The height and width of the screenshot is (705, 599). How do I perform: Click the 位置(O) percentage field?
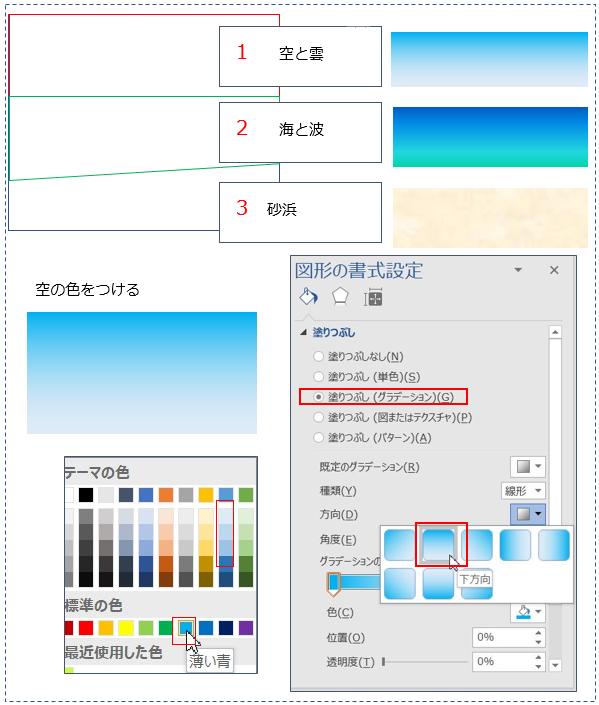click(x=509, y=637)
